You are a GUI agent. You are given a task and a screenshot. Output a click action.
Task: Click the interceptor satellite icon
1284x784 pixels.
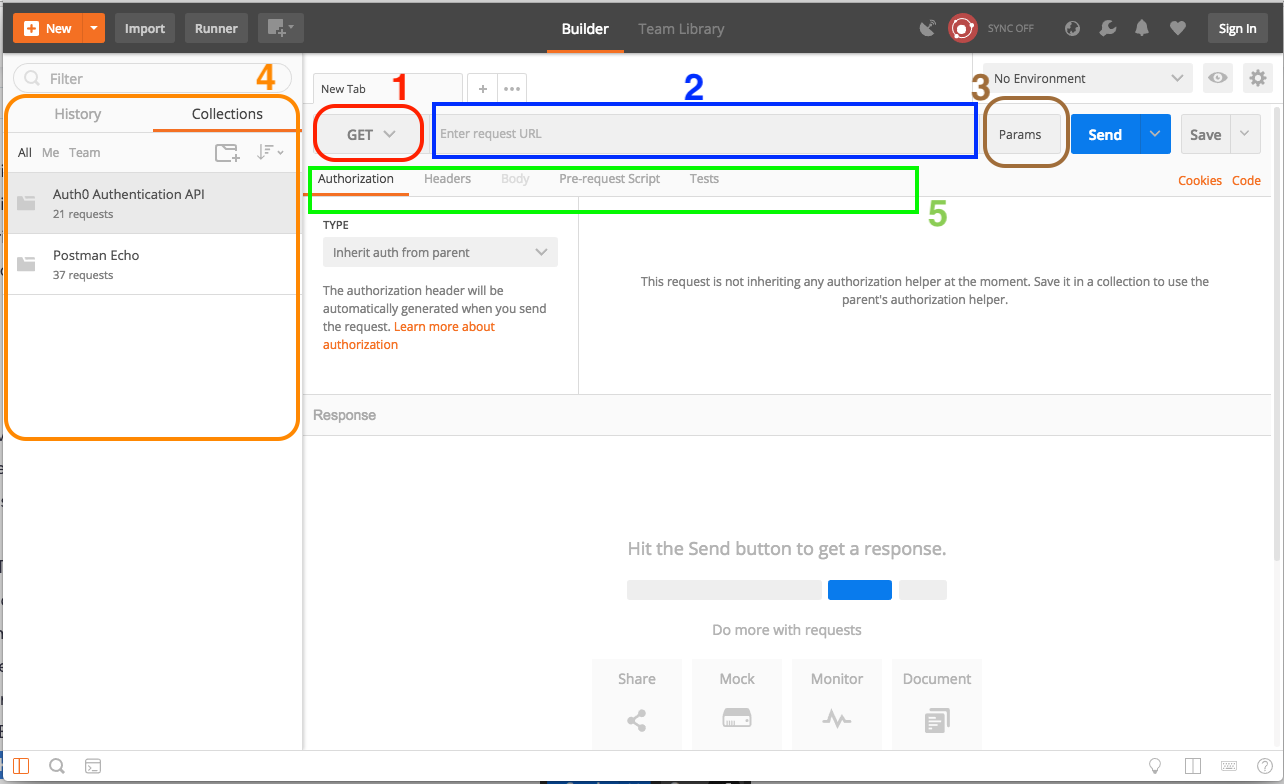(x=928, y=28)
